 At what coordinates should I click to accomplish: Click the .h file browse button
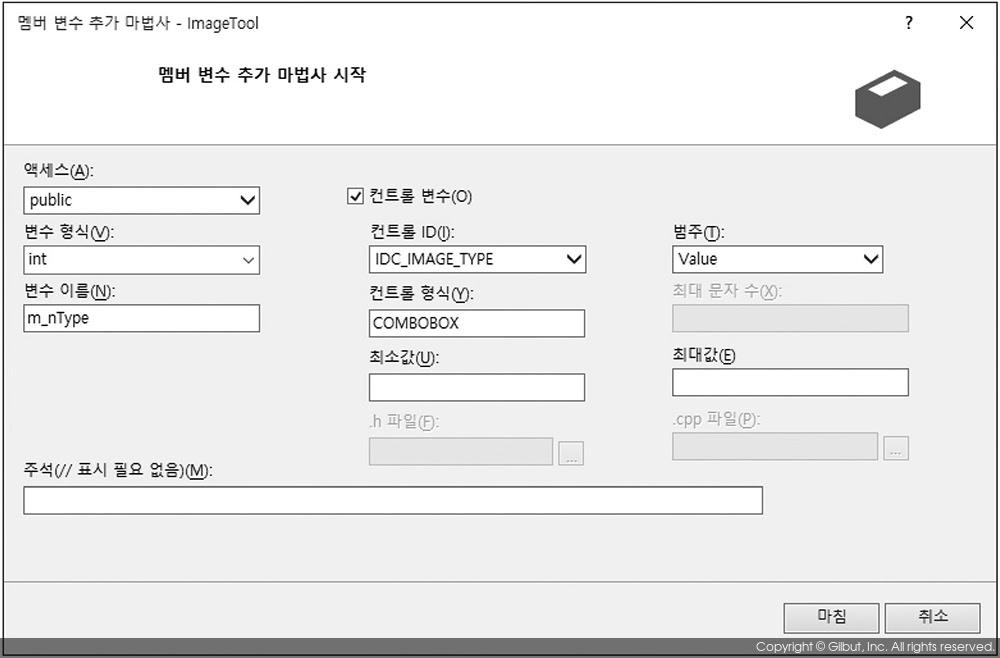point(571,452)
